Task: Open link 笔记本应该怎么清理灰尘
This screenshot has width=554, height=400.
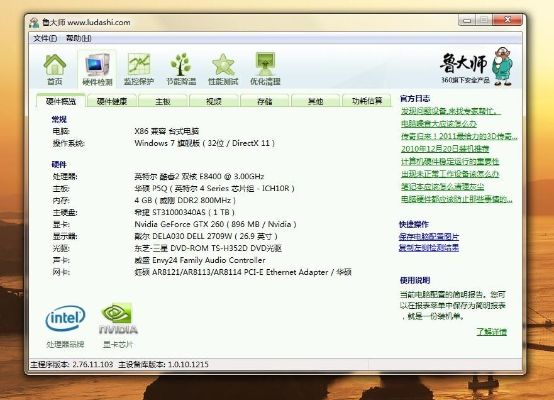Action: [x=442, y=187]
